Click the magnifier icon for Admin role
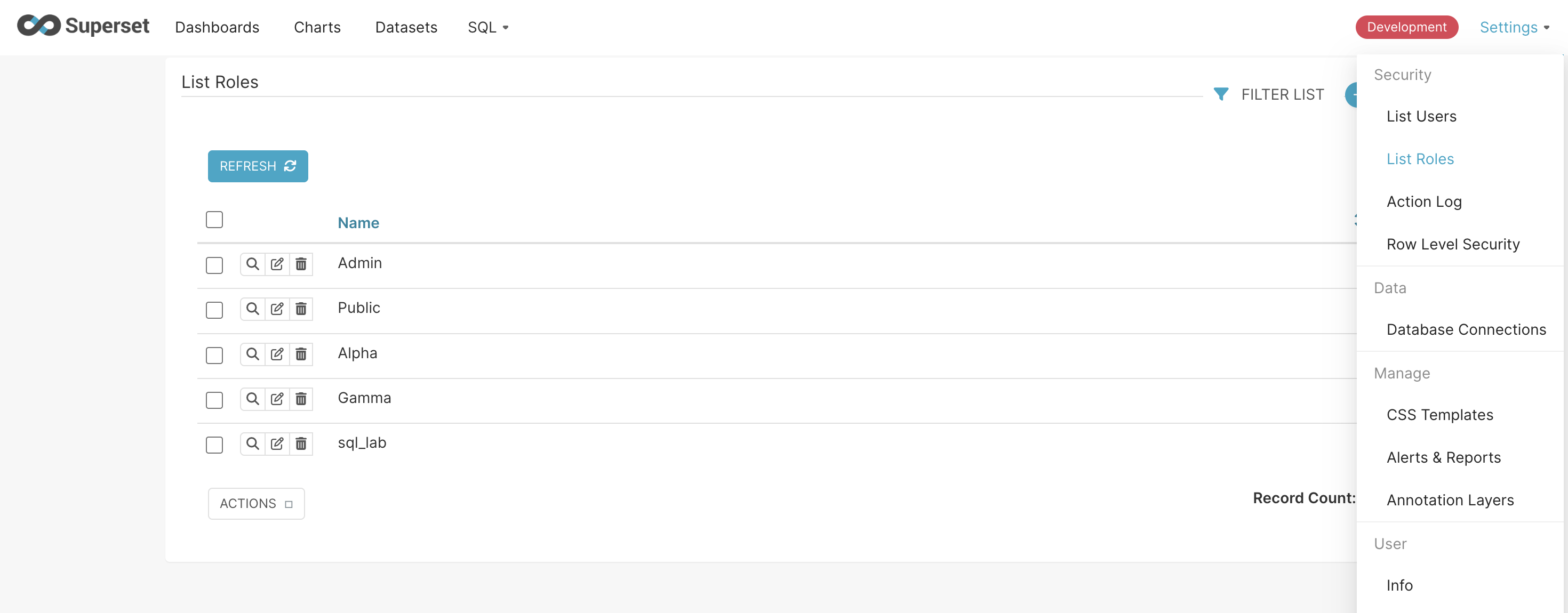This screenshot has height=613, width=1568. [253, 264]
